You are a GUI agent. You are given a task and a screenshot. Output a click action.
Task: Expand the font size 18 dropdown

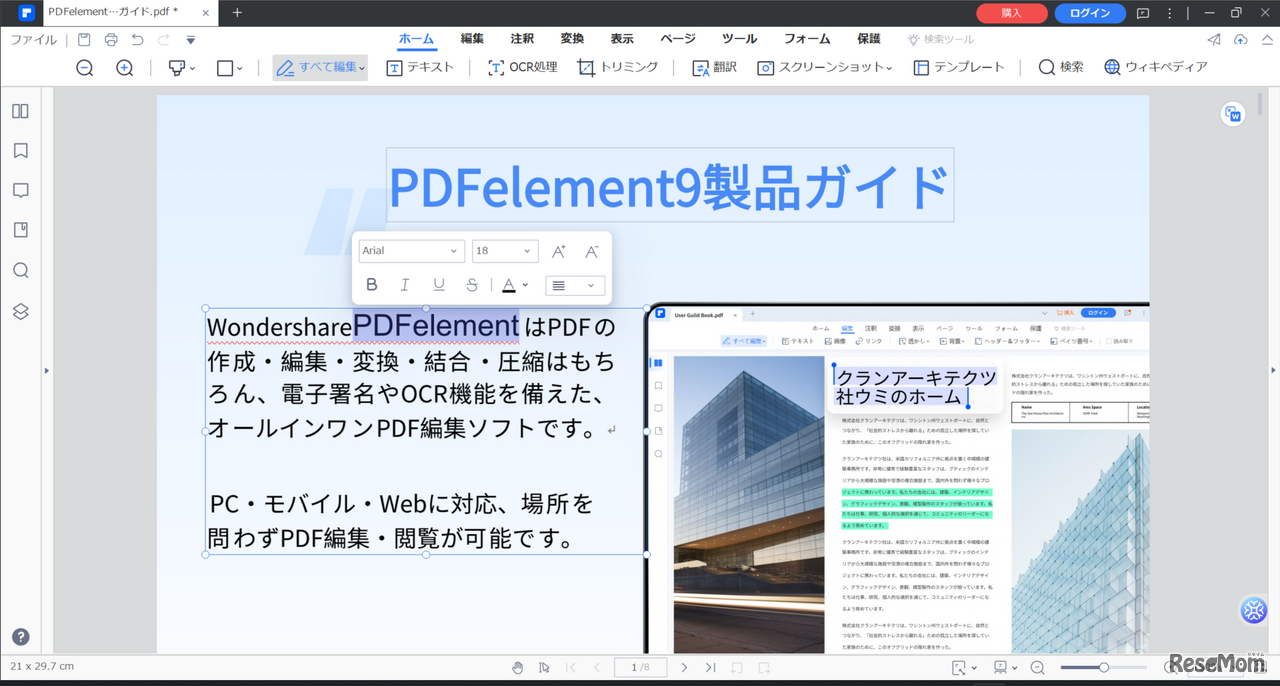click(x=504, y=250)
